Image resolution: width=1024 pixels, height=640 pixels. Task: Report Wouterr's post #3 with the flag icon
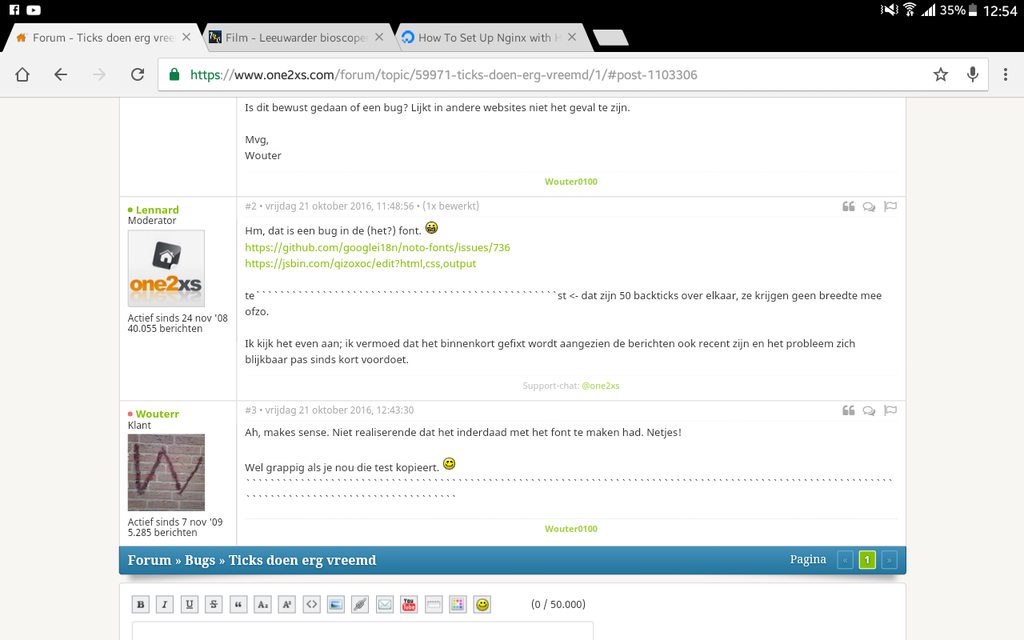(889, 410)
